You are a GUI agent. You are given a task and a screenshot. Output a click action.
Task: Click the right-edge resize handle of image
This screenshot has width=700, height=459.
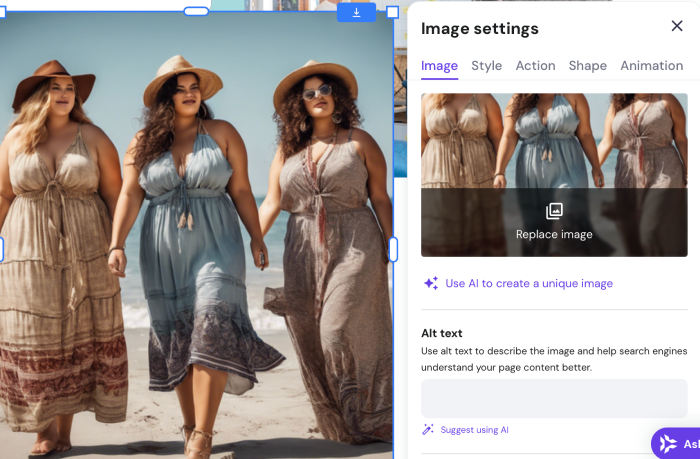[393, 250]
